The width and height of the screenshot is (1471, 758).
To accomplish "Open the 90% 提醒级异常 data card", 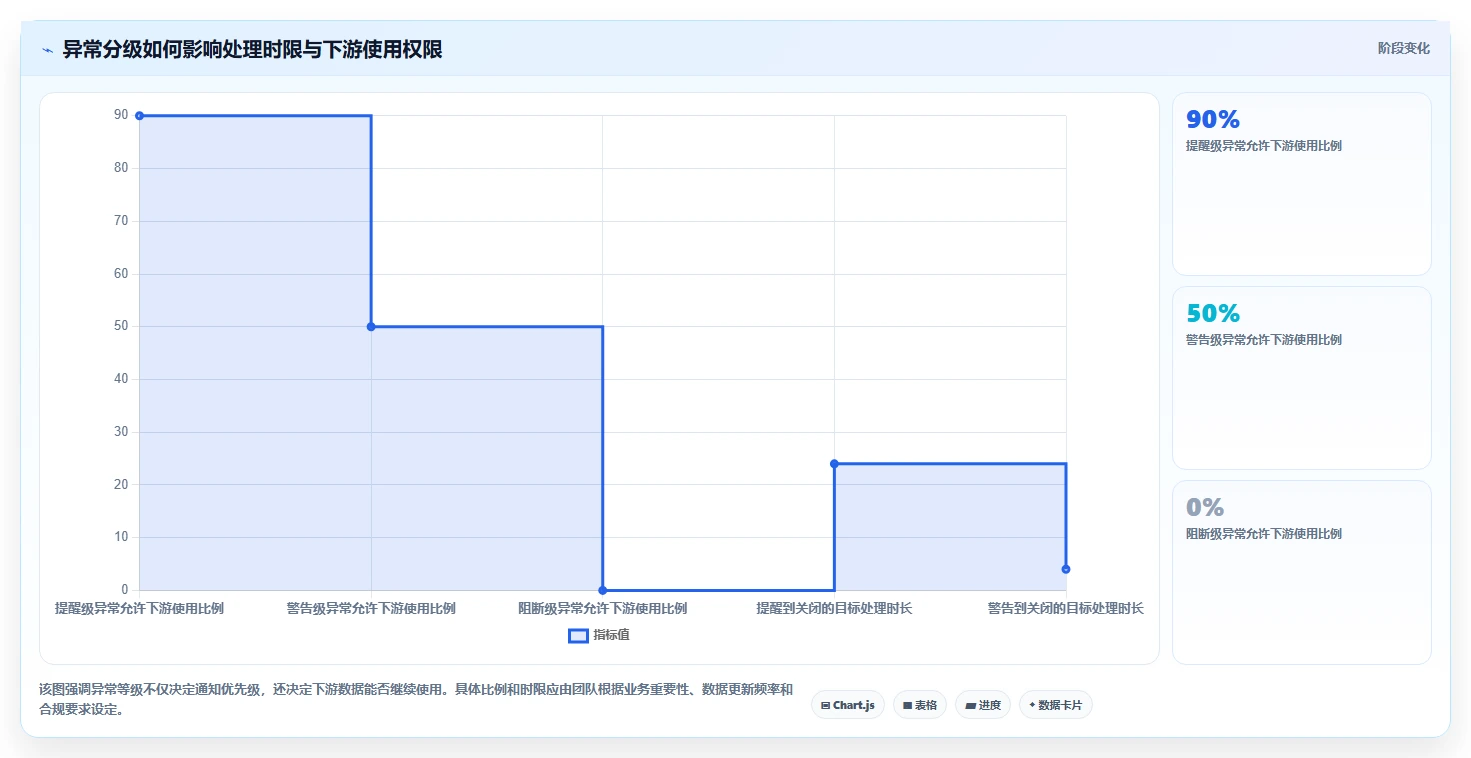I will click(1302, 184).
